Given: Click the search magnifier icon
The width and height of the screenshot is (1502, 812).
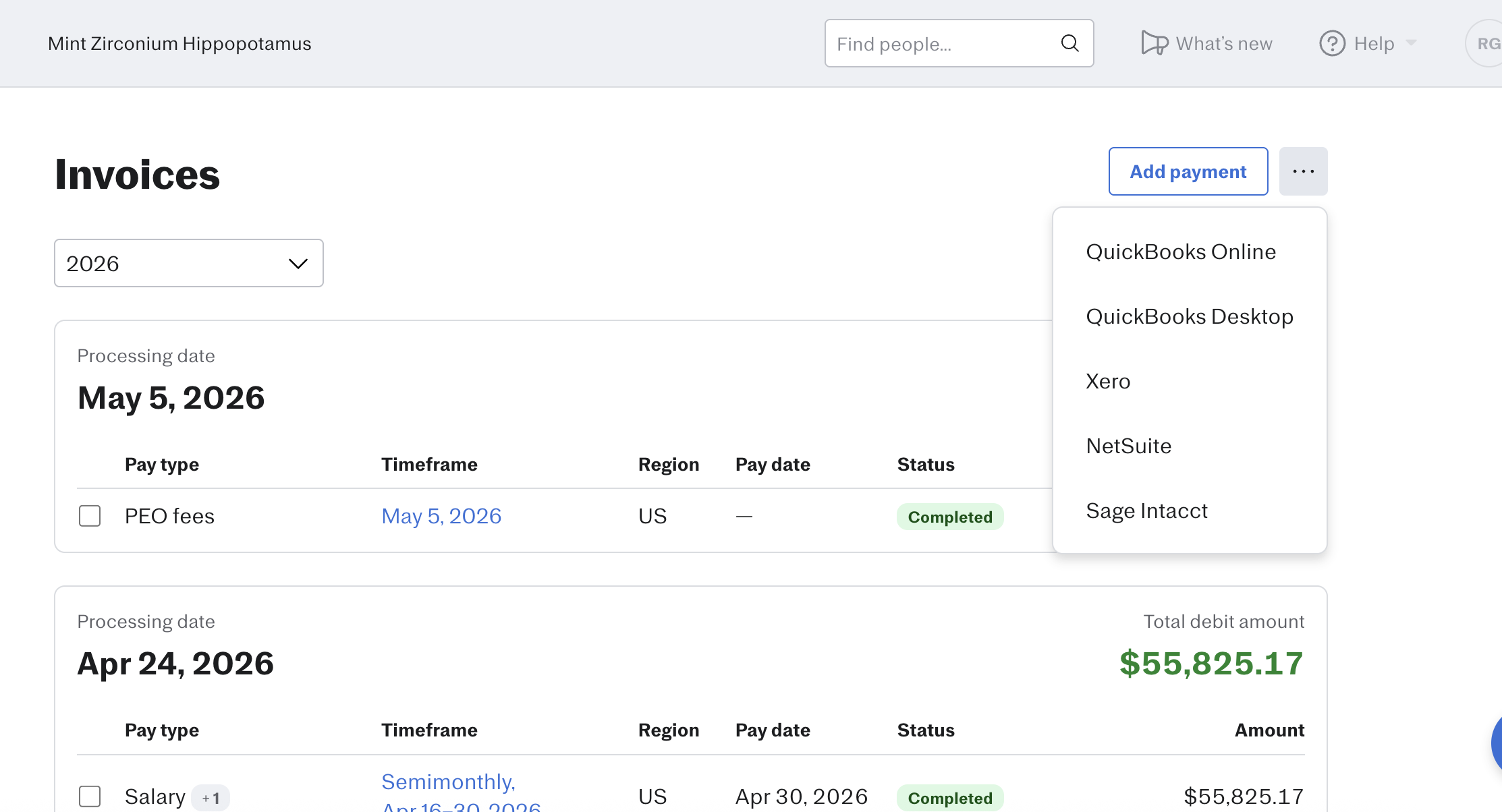Looking at the screenshot, I should pos(1069,43).
